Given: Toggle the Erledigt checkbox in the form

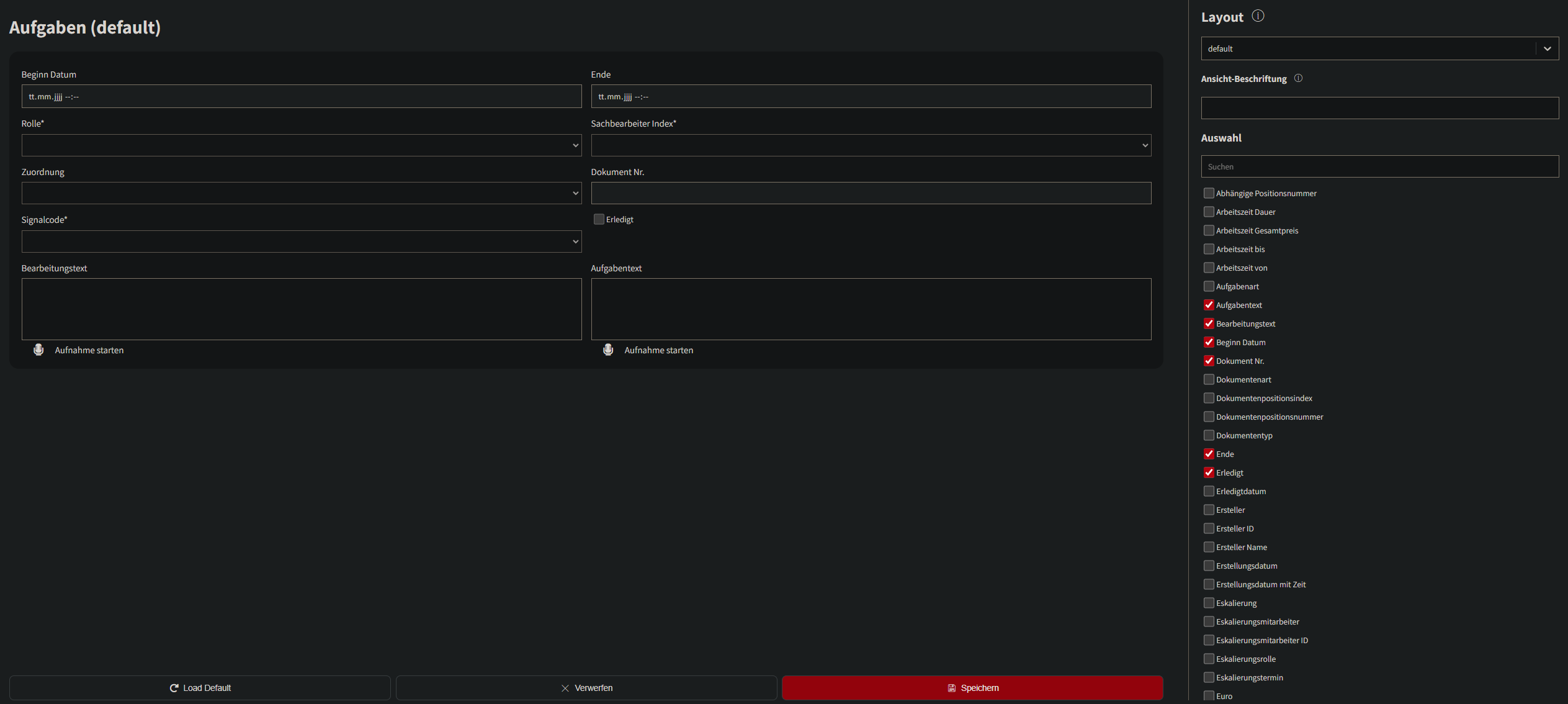Looking at the screenshot, I should coord(599,219).
